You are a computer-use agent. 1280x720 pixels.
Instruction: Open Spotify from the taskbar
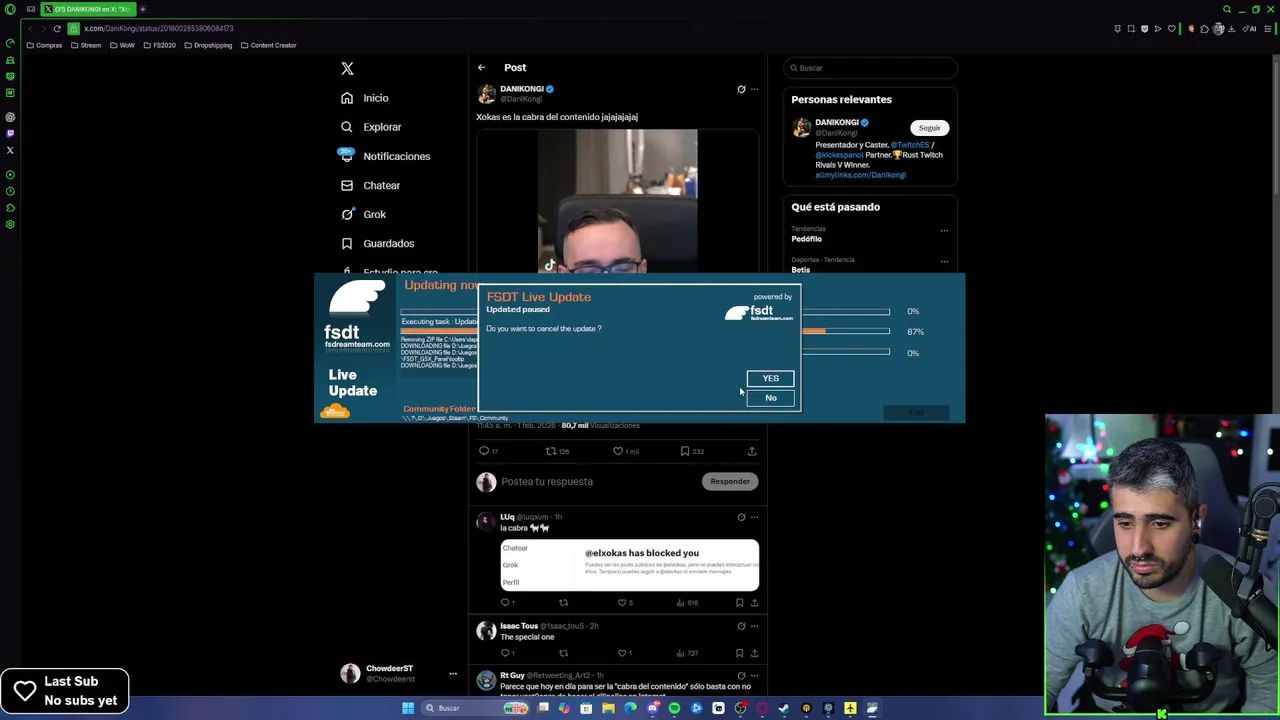[674, 708]
